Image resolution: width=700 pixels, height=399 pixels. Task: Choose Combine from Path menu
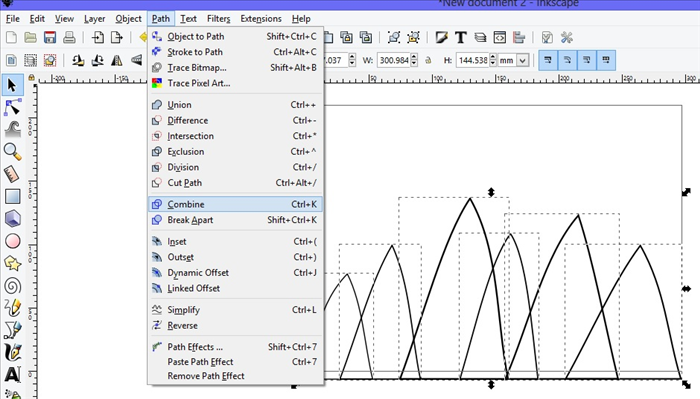click(x=235, y=204)
